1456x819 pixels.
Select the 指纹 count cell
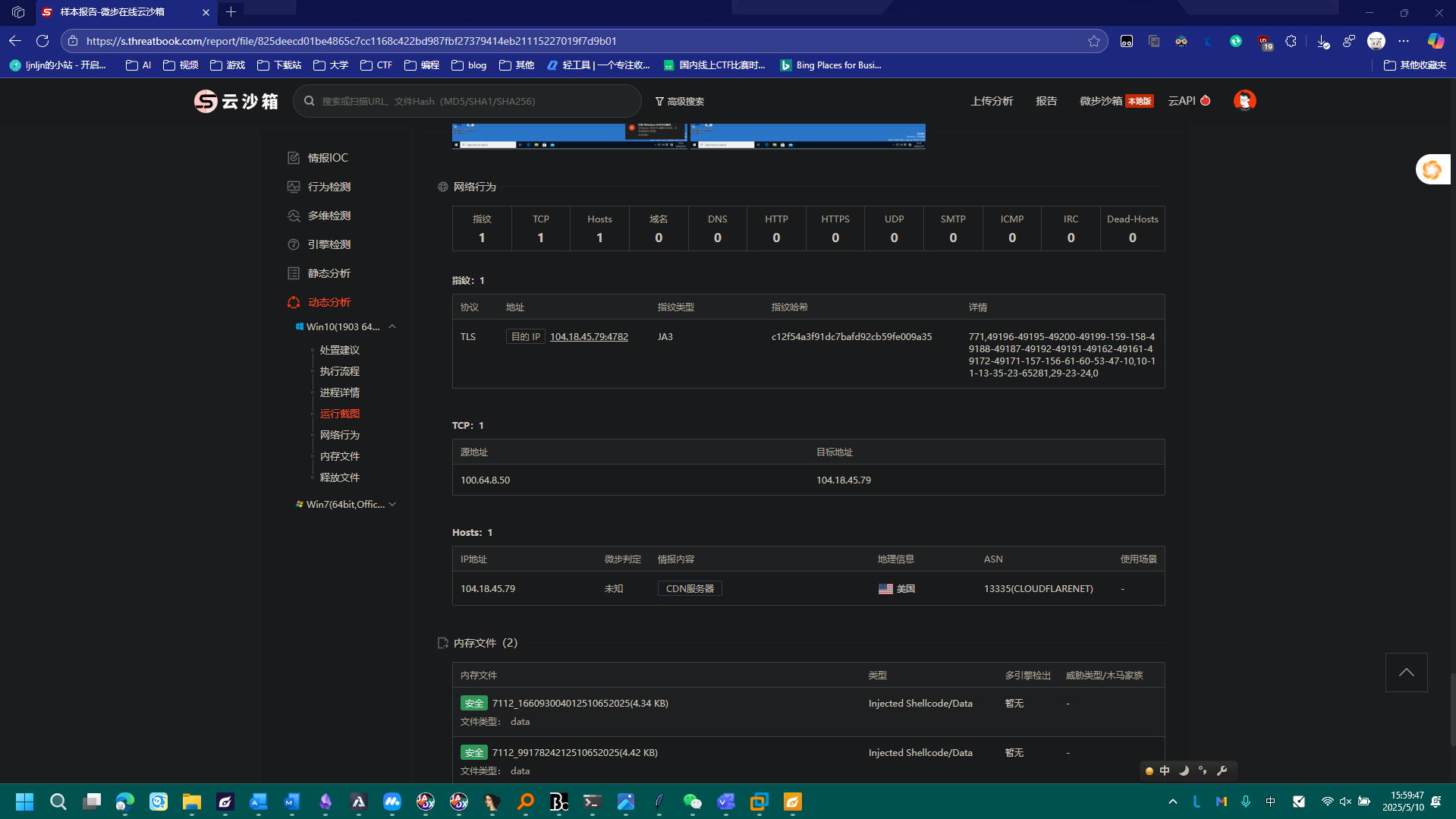[482, 228]
